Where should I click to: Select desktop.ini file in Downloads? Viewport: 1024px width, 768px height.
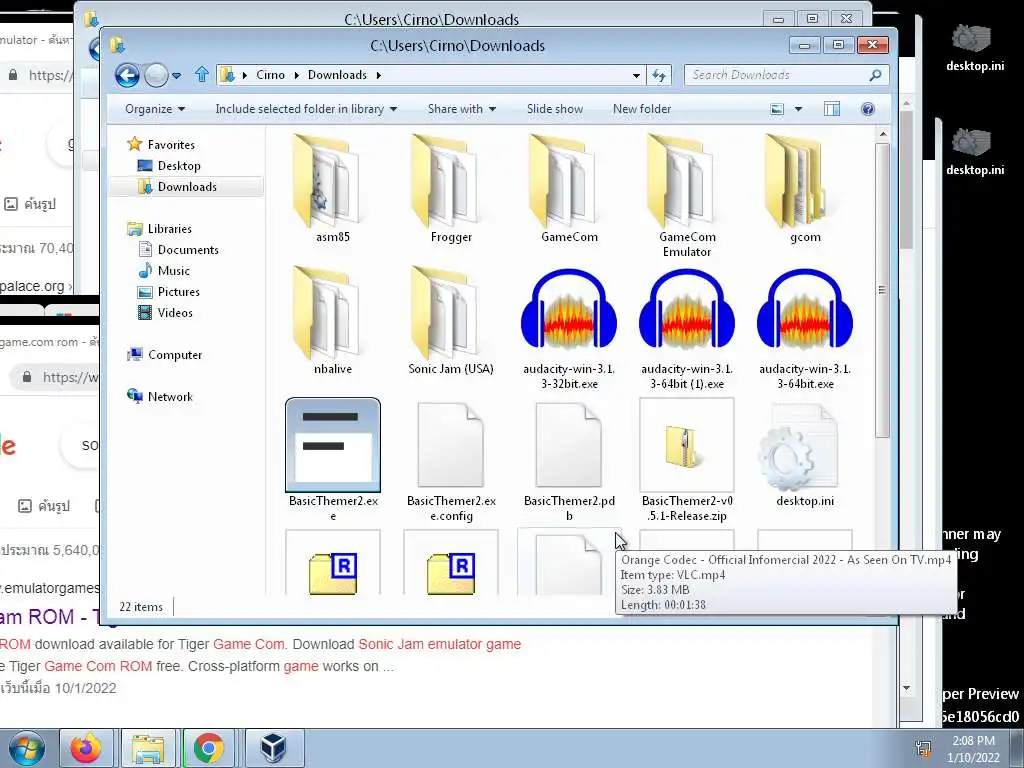coord(805,454)
